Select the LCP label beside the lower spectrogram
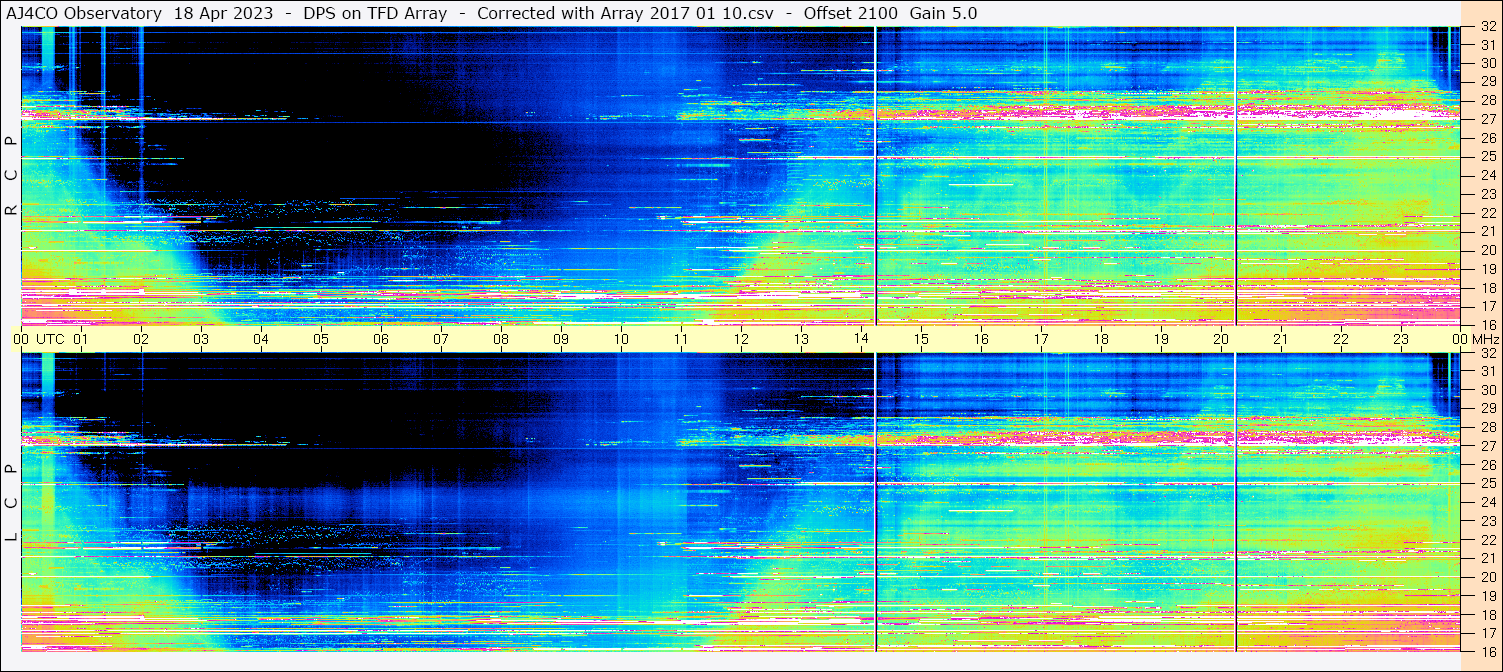 pyautogui.click(x=11, y=503)
